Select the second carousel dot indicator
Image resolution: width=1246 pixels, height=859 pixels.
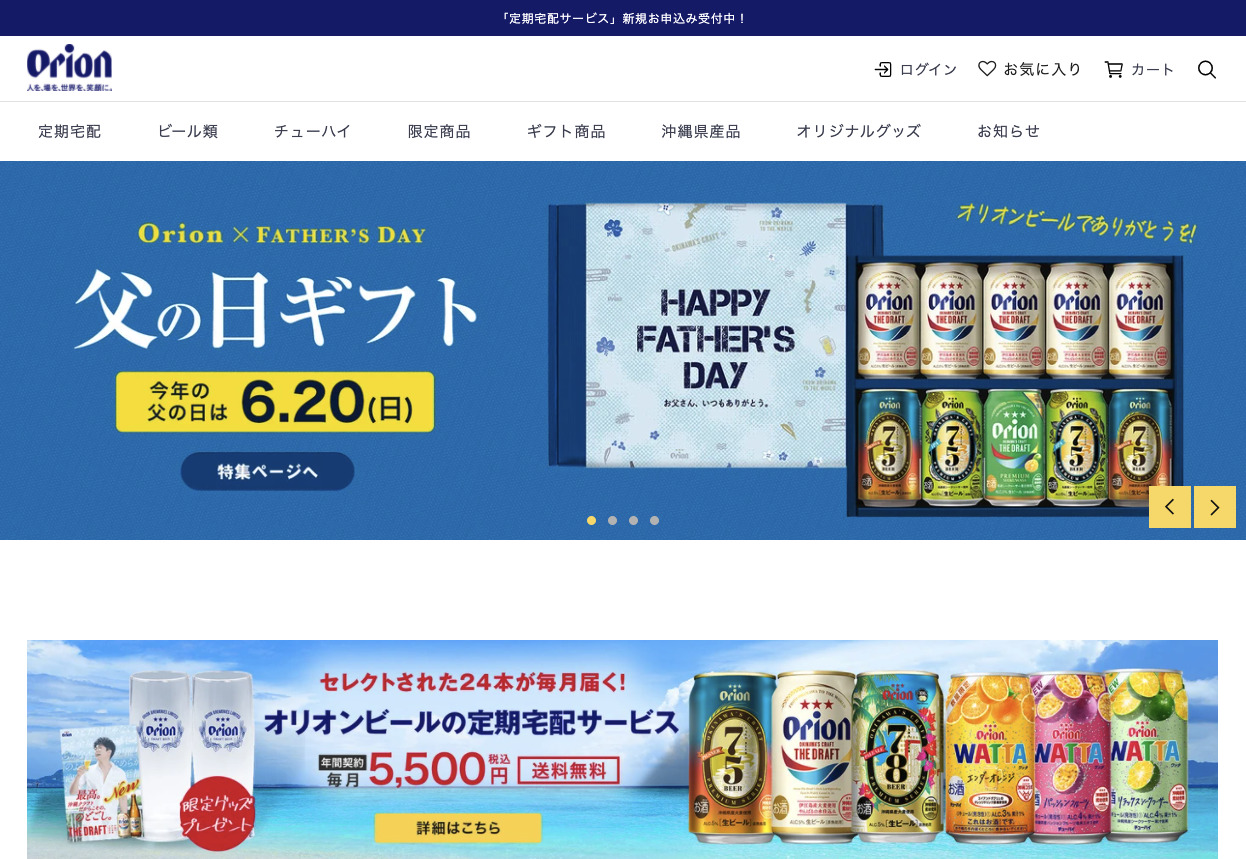click(x=612, y=520)
